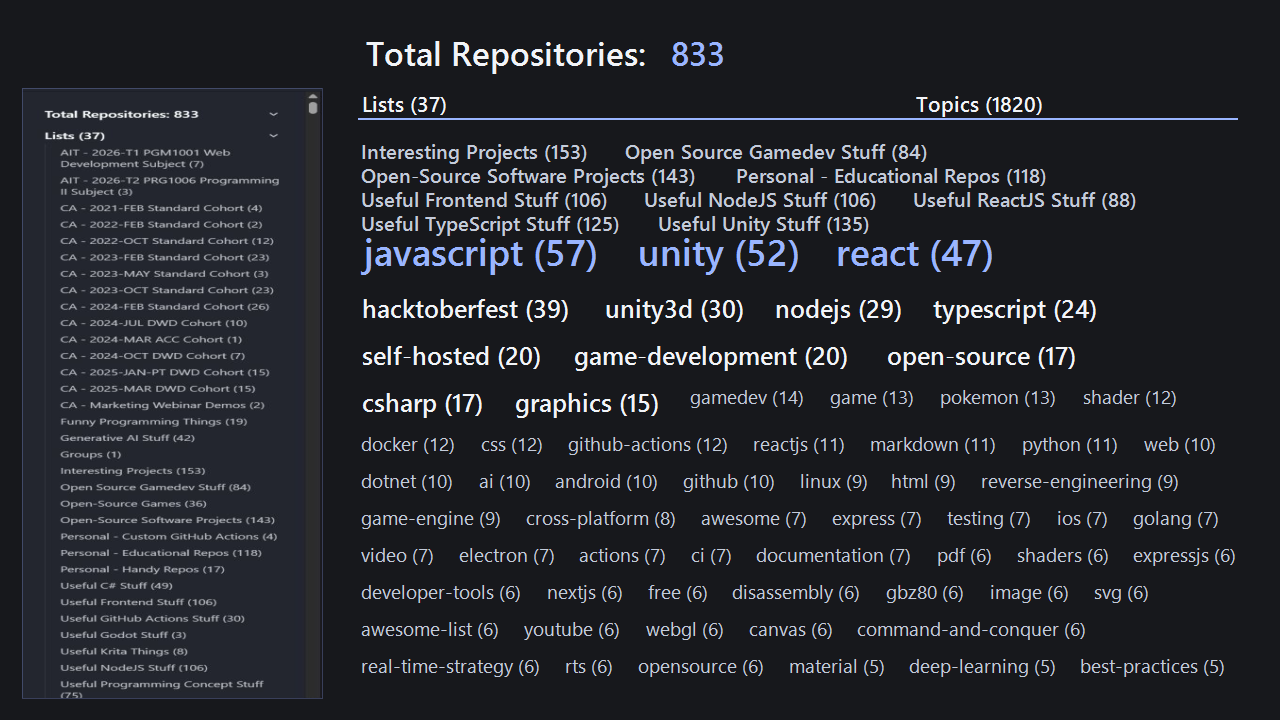This screenshot has height=720, width=1280.
Task: Select the docker (12) topic
Action: click(x=408, y=445)
